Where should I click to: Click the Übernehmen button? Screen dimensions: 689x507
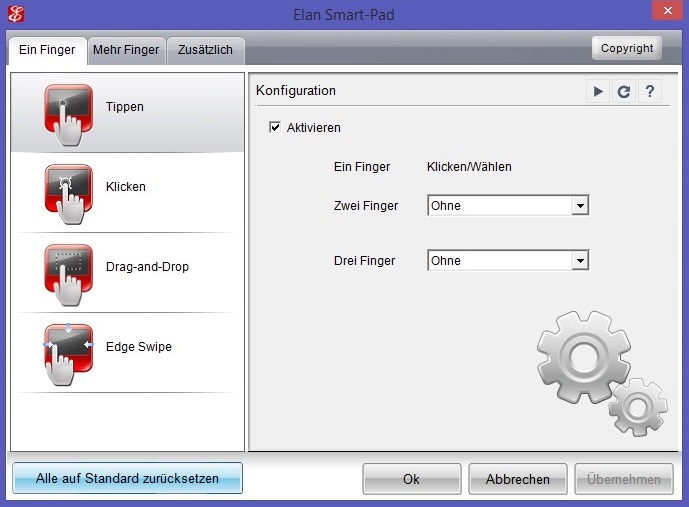624,479
